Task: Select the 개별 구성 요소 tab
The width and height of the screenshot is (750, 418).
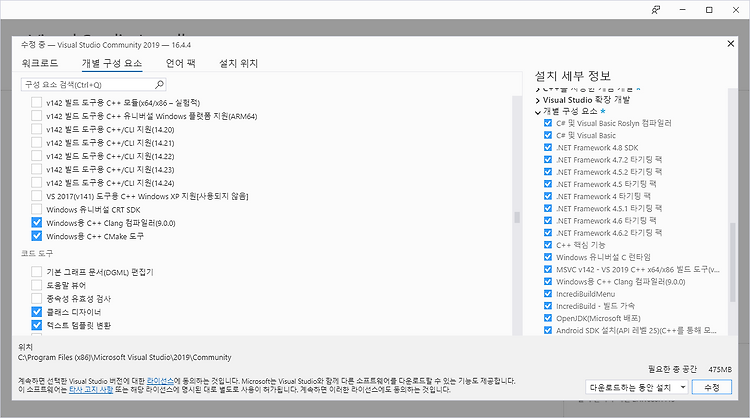Action: [x=112, y=63]
